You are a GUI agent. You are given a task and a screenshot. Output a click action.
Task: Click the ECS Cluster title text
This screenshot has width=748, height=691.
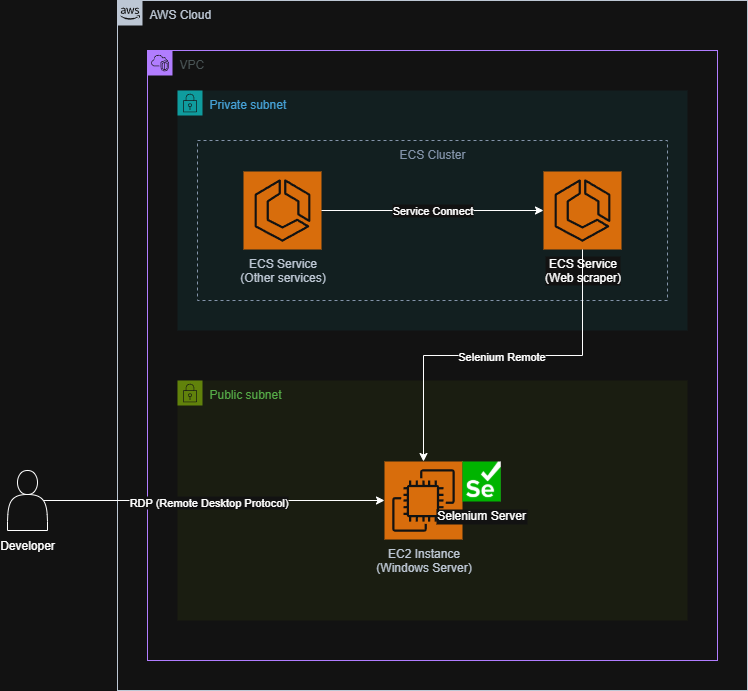pyautogui.click(x=432, y=155)
